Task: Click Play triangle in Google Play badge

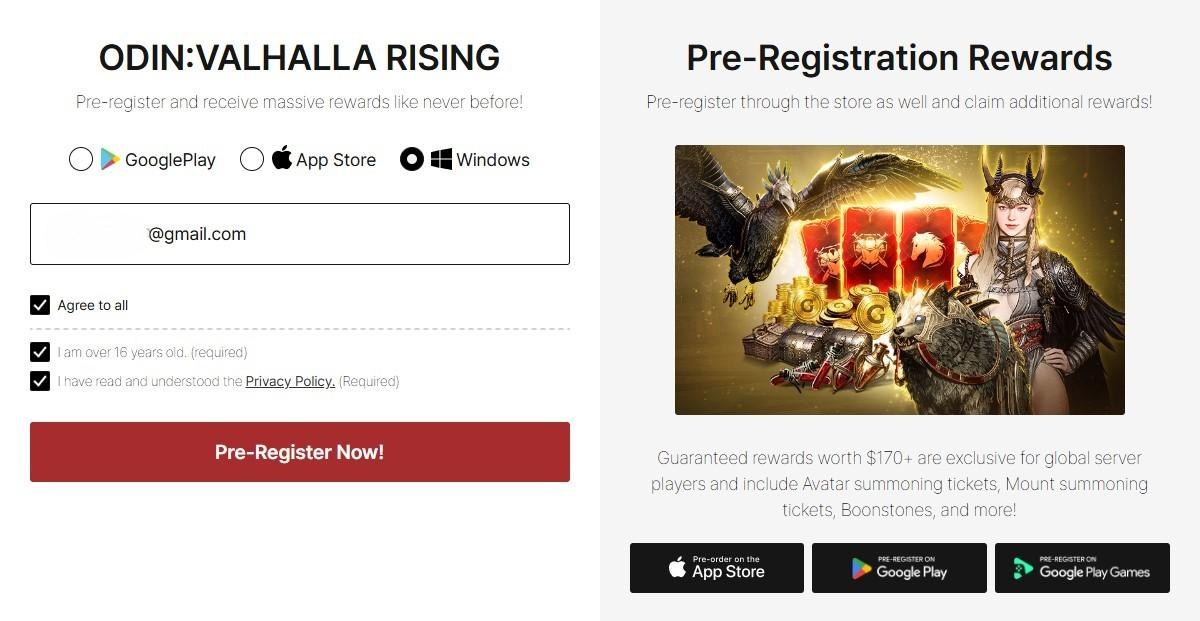Action: [x=861, y=568]
